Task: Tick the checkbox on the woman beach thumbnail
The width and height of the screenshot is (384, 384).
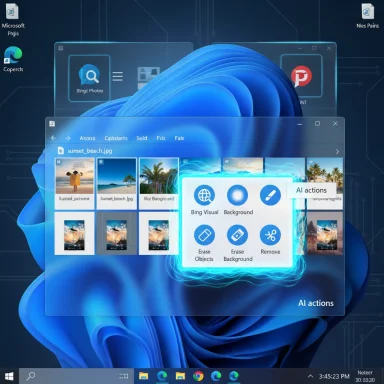Action: pos(59,162)
